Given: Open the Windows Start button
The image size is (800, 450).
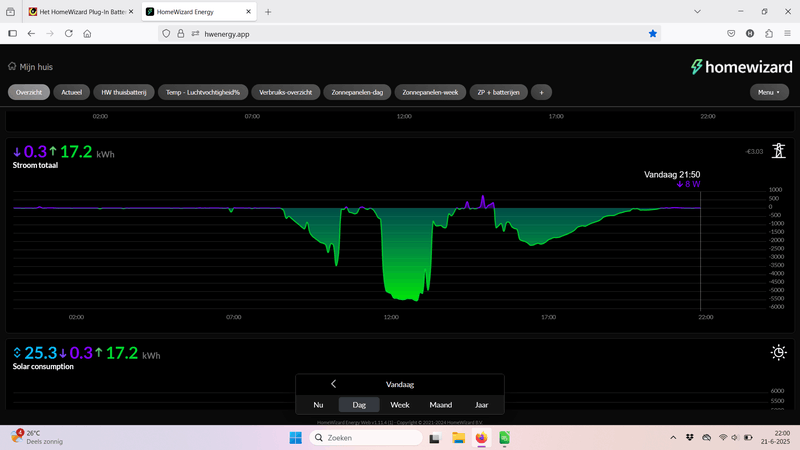Looking at the screenshot, I should [295, 438].
